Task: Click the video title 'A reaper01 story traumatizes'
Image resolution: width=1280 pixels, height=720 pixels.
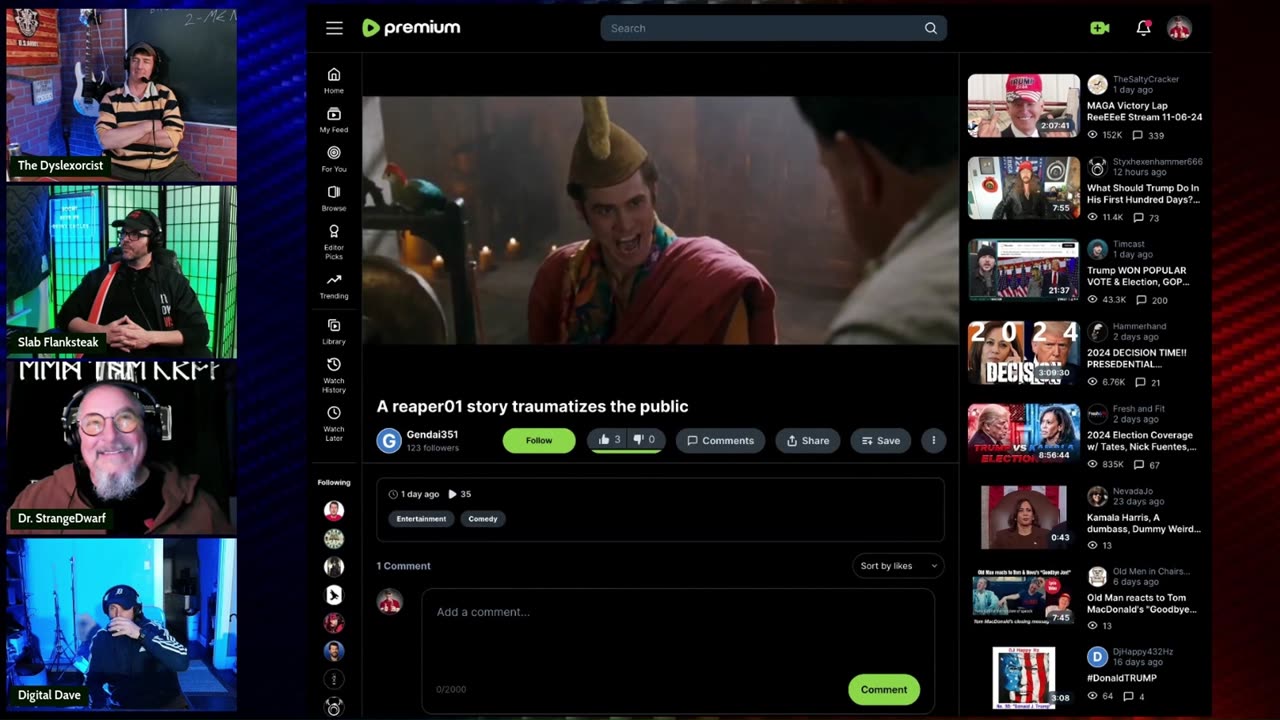Action: [532, 406]
